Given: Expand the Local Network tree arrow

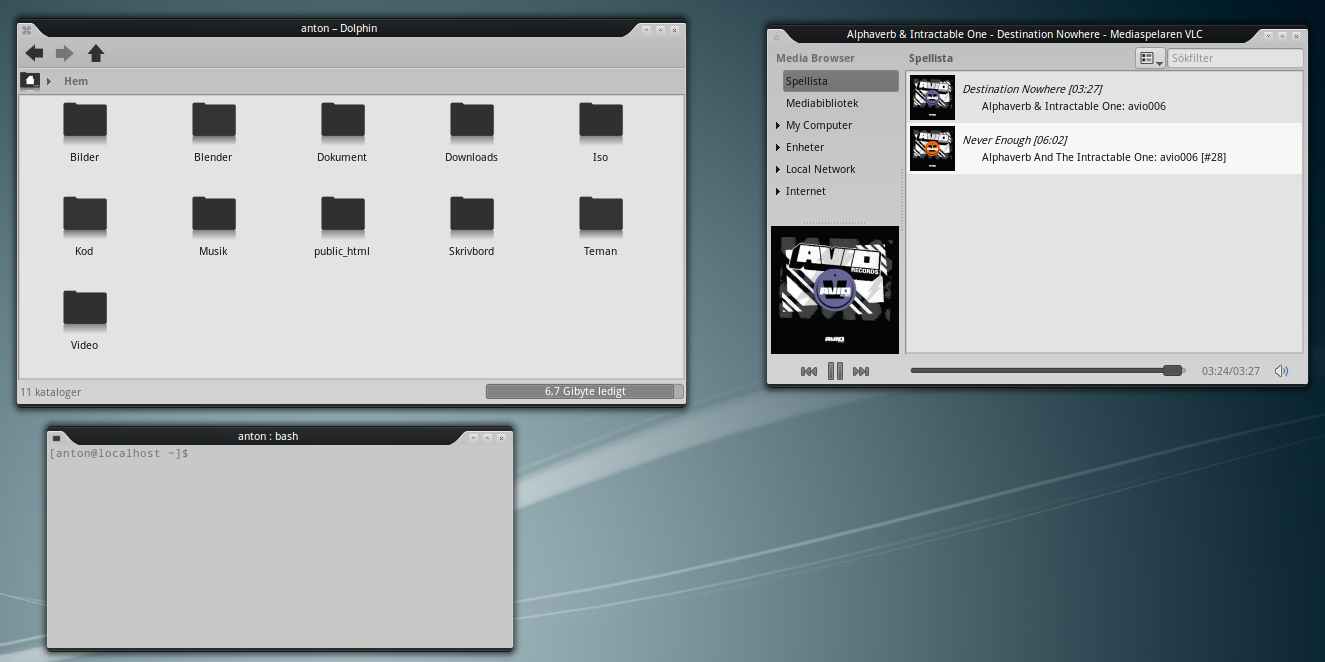Looking at the screenshot, I should click(778, 169).
